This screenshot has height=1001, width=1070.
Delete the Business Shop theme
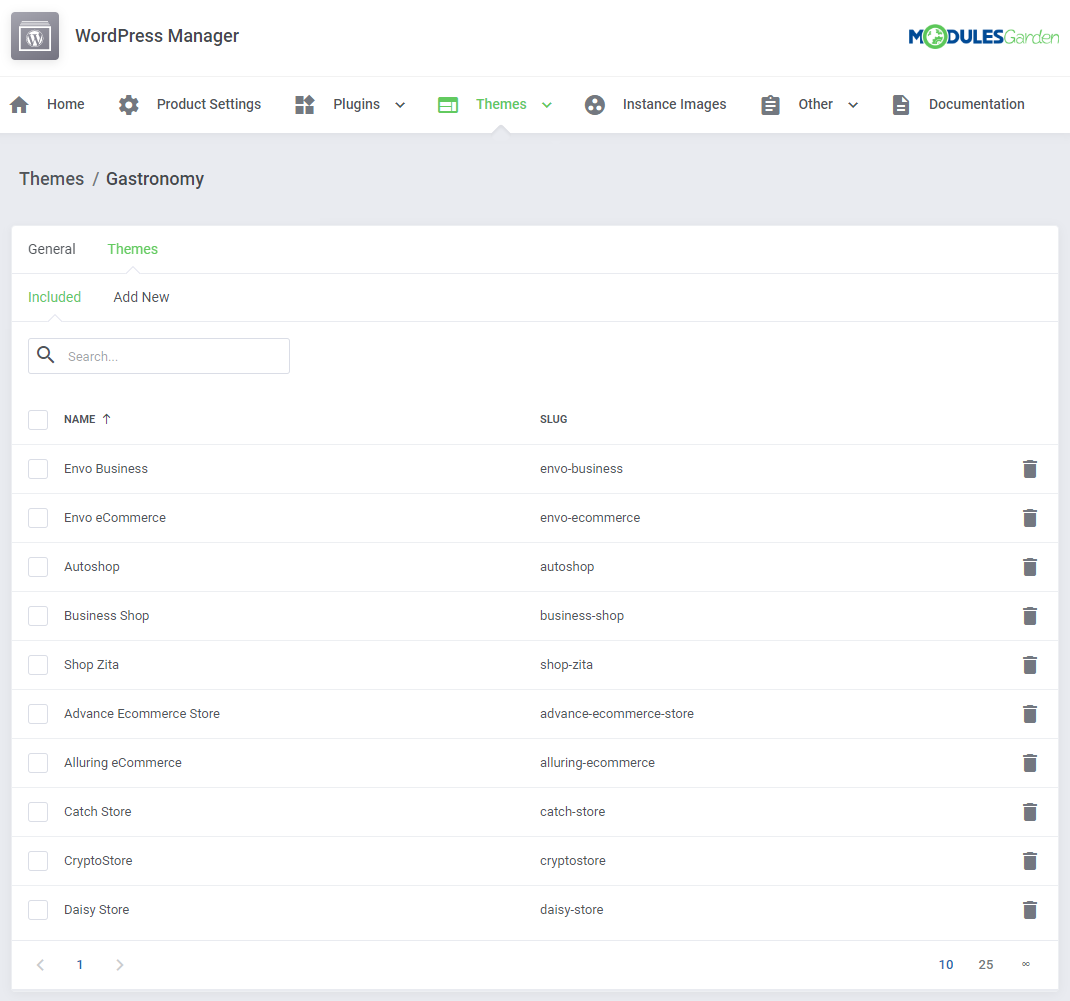pos(1030,616)
